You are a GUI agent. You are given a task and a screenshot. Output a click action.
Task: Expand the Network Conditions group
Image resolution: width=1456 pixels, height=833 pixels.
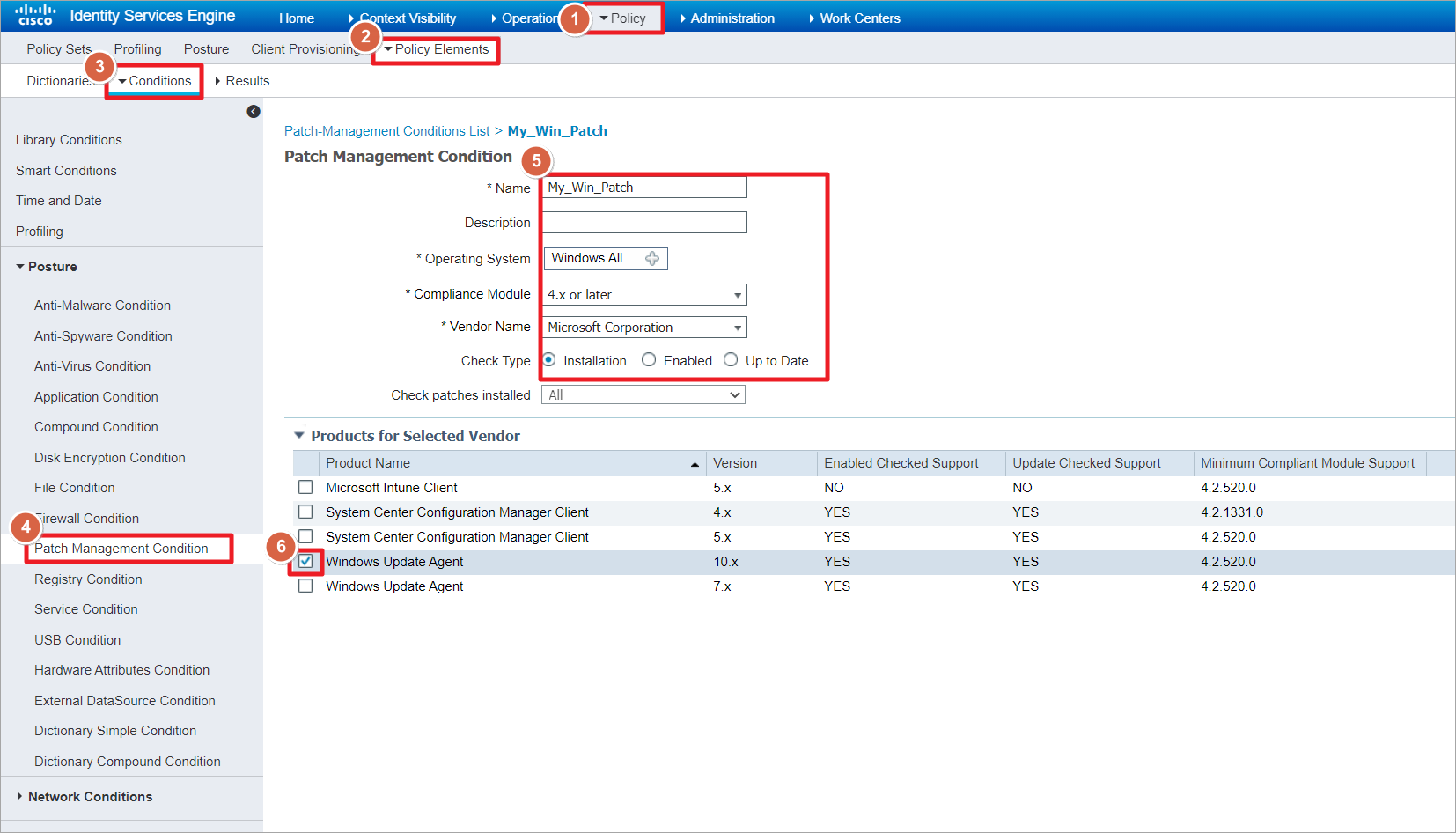(20, 797)
